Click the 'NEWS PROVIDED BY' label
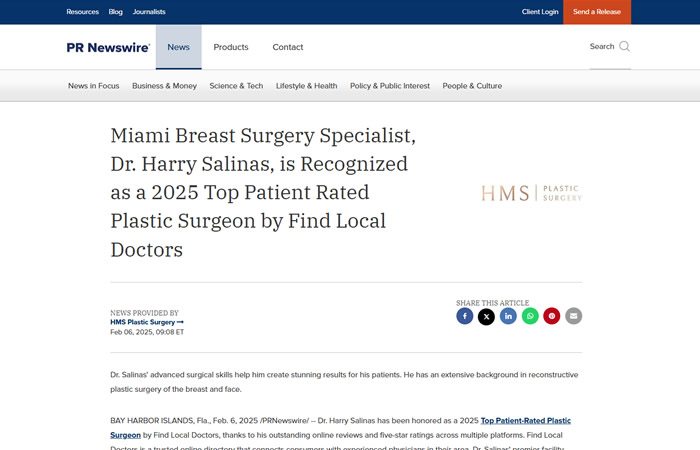The image size is (700, 450). point(144,313)
